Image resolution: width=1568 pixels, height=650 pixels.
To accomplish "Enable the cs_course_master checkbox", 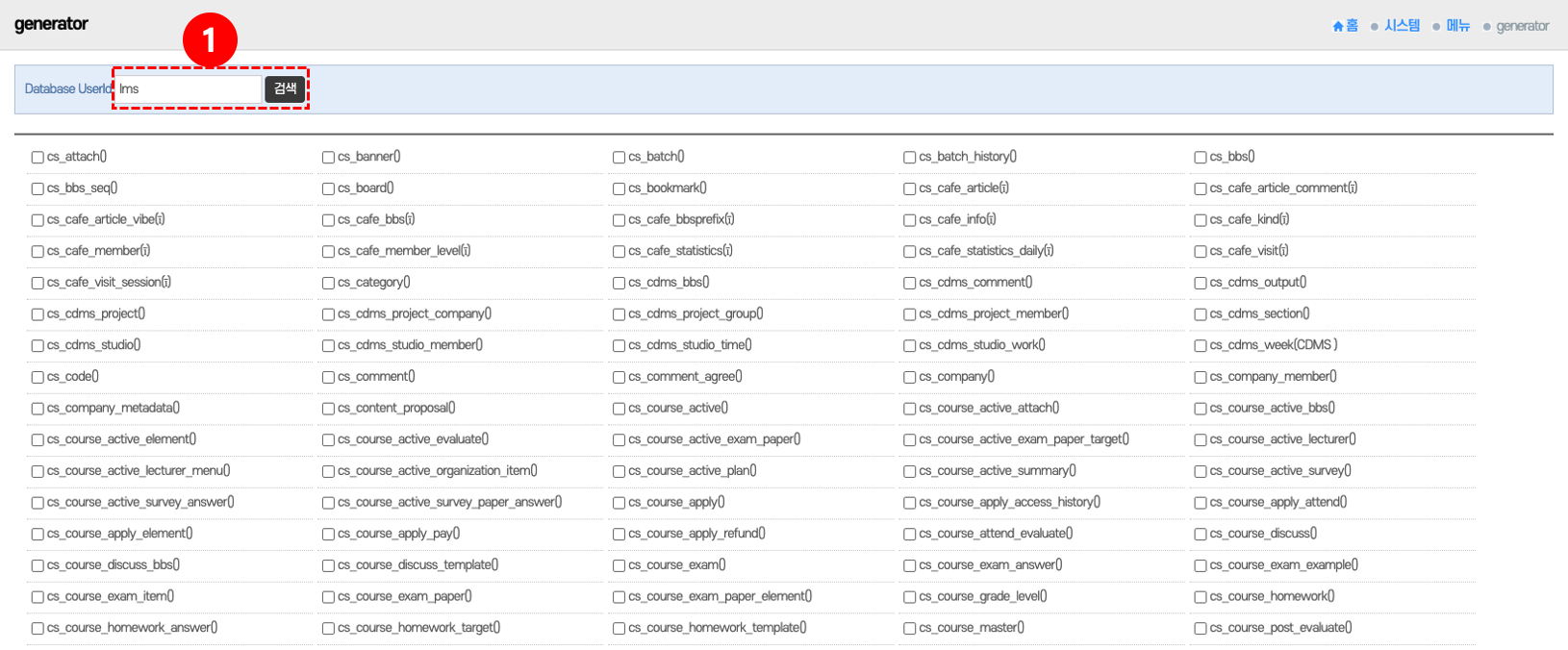I will (909, 629).
